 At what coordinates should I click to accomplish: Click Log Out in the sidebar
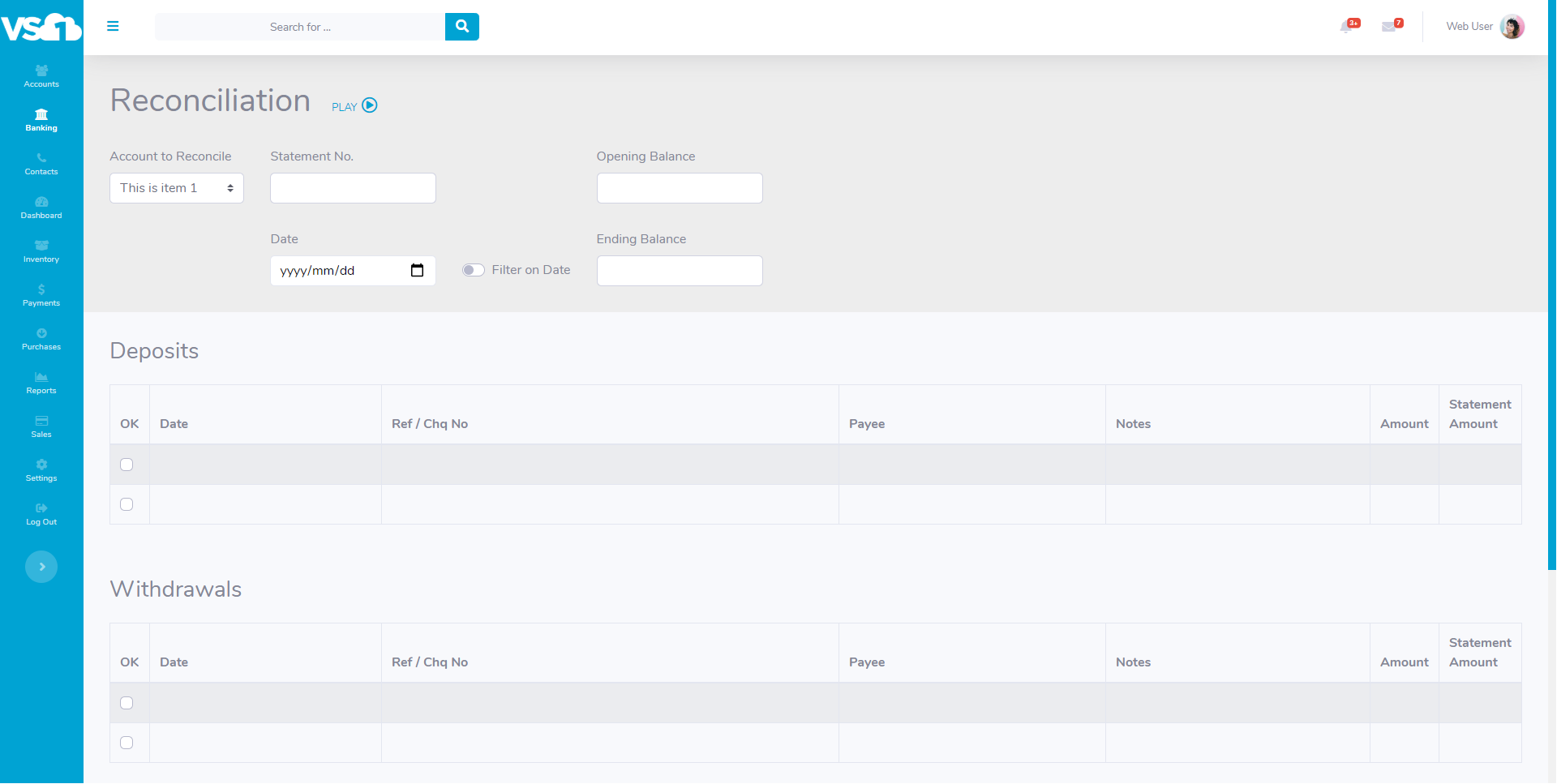coord(41,514)
